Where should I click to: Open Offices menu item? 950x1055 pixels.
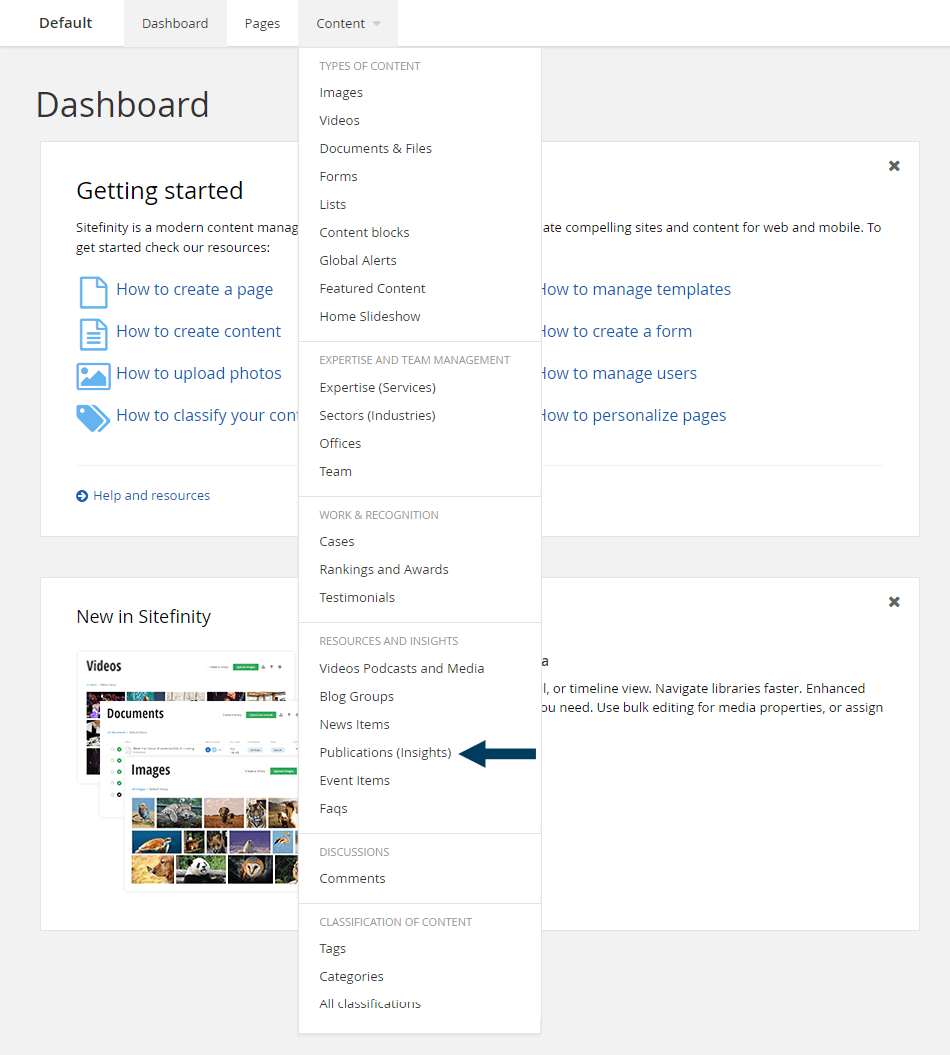[340, 443]
